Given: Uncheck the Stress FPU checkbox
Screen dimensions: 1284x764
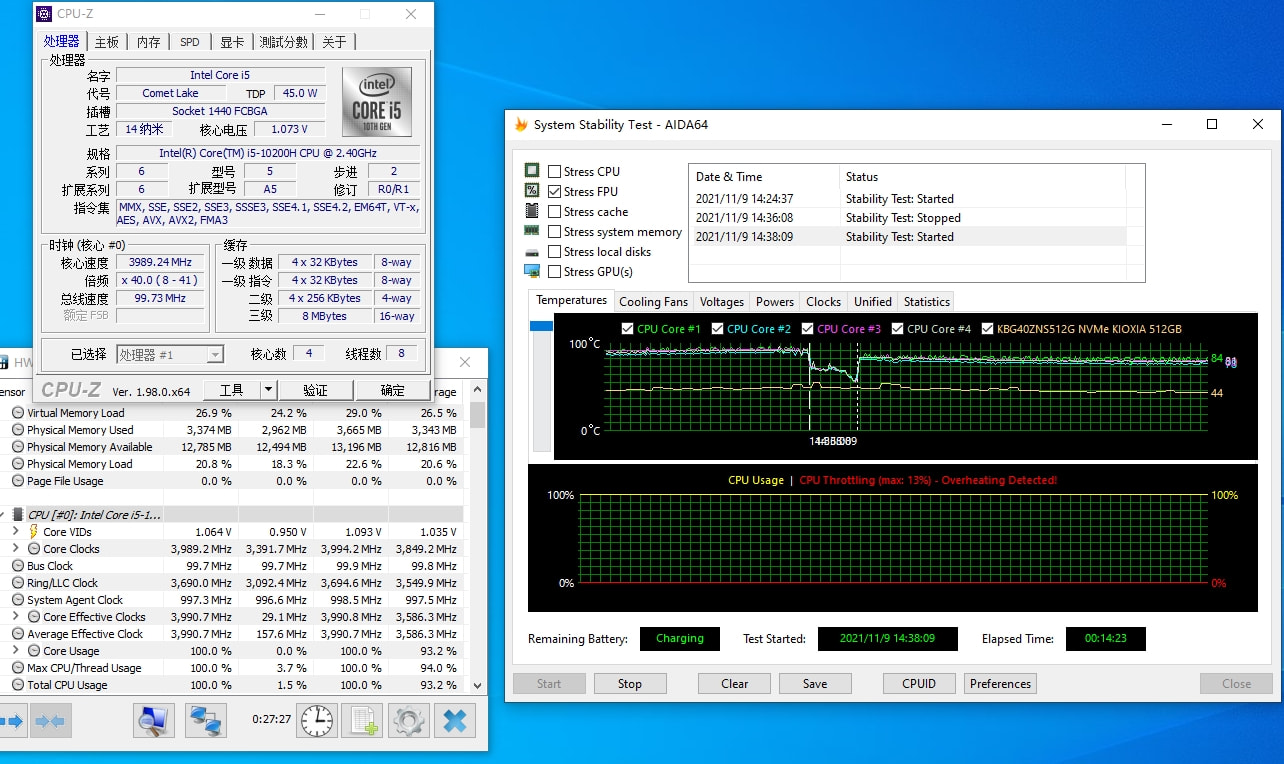Looking at the screenshot, I should point(555,192).
